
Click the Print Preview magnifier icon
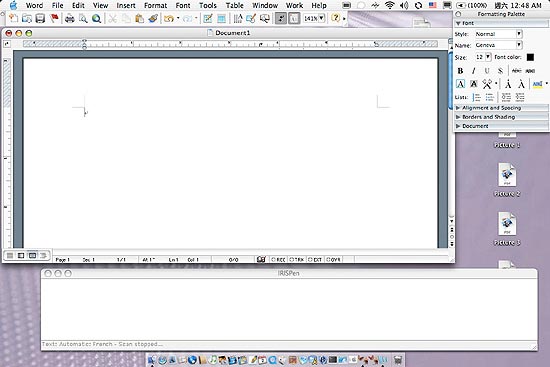pos(83,18)
